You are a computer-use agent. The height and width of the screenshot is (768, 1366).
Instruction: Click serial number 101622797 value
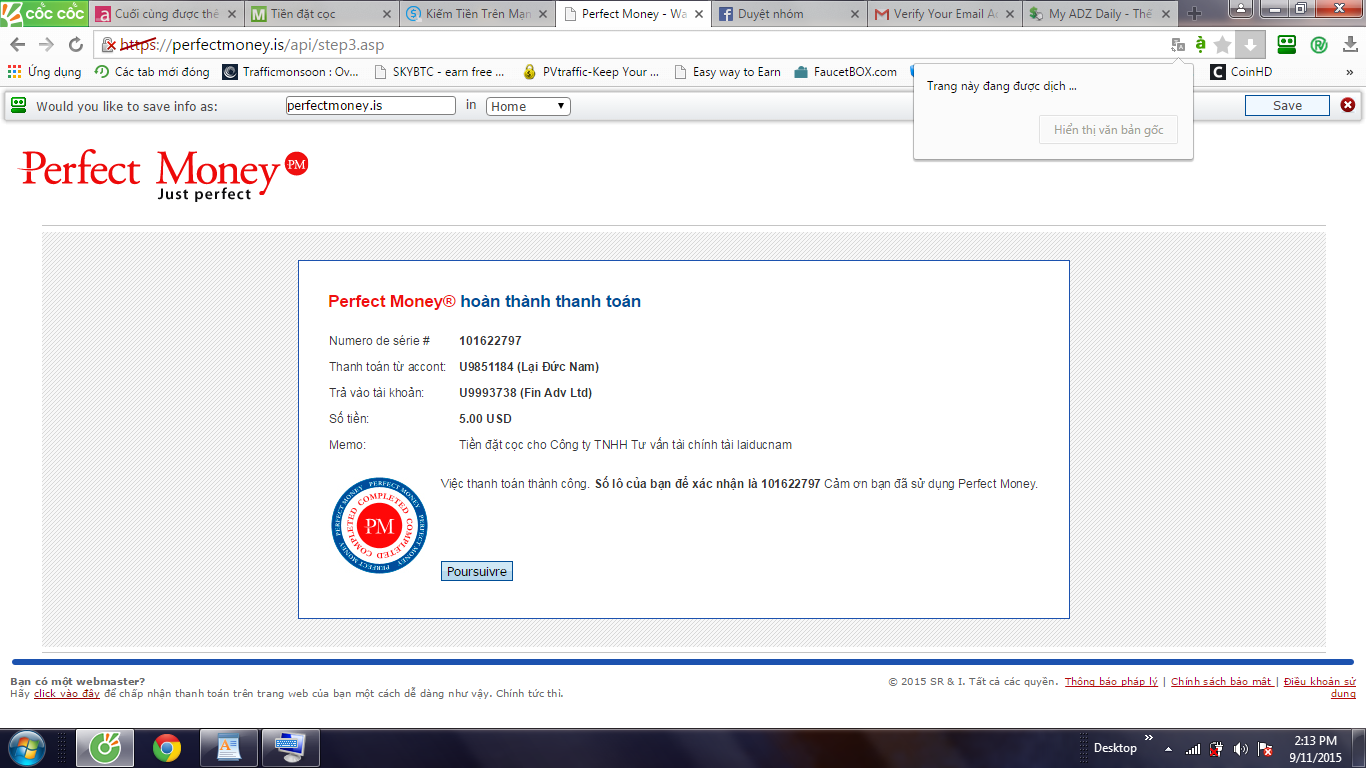point(490,341)
